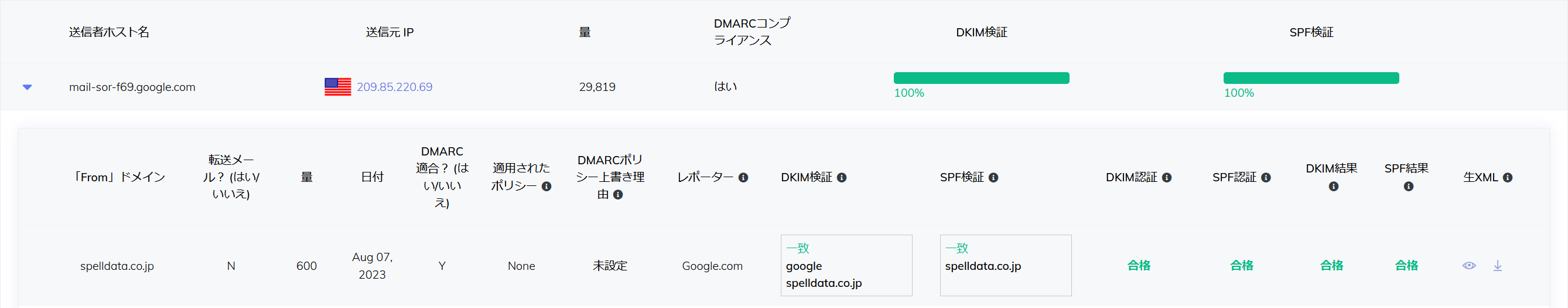
Task: Select the DKIM 一致 result box
Action: pos(846,265)
